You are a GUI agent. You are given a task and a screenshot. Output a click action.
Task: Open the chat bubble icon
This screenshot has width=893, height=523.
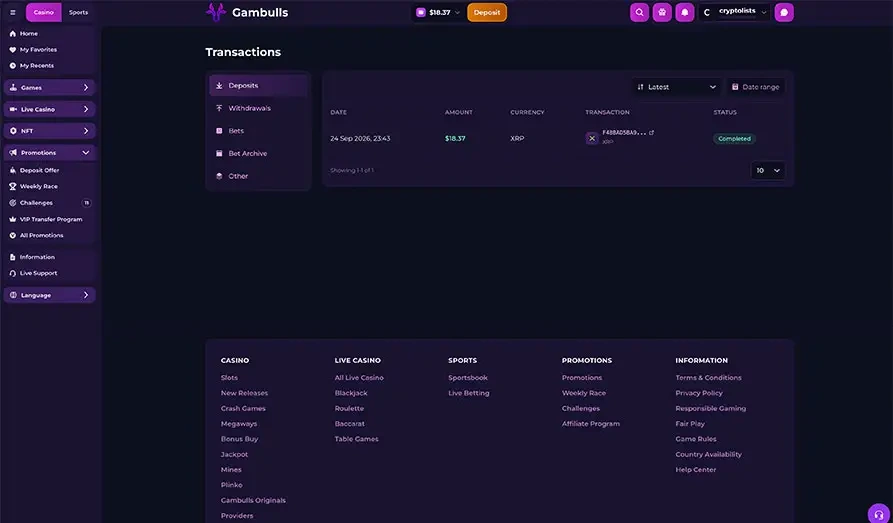(x=784, y=12)
